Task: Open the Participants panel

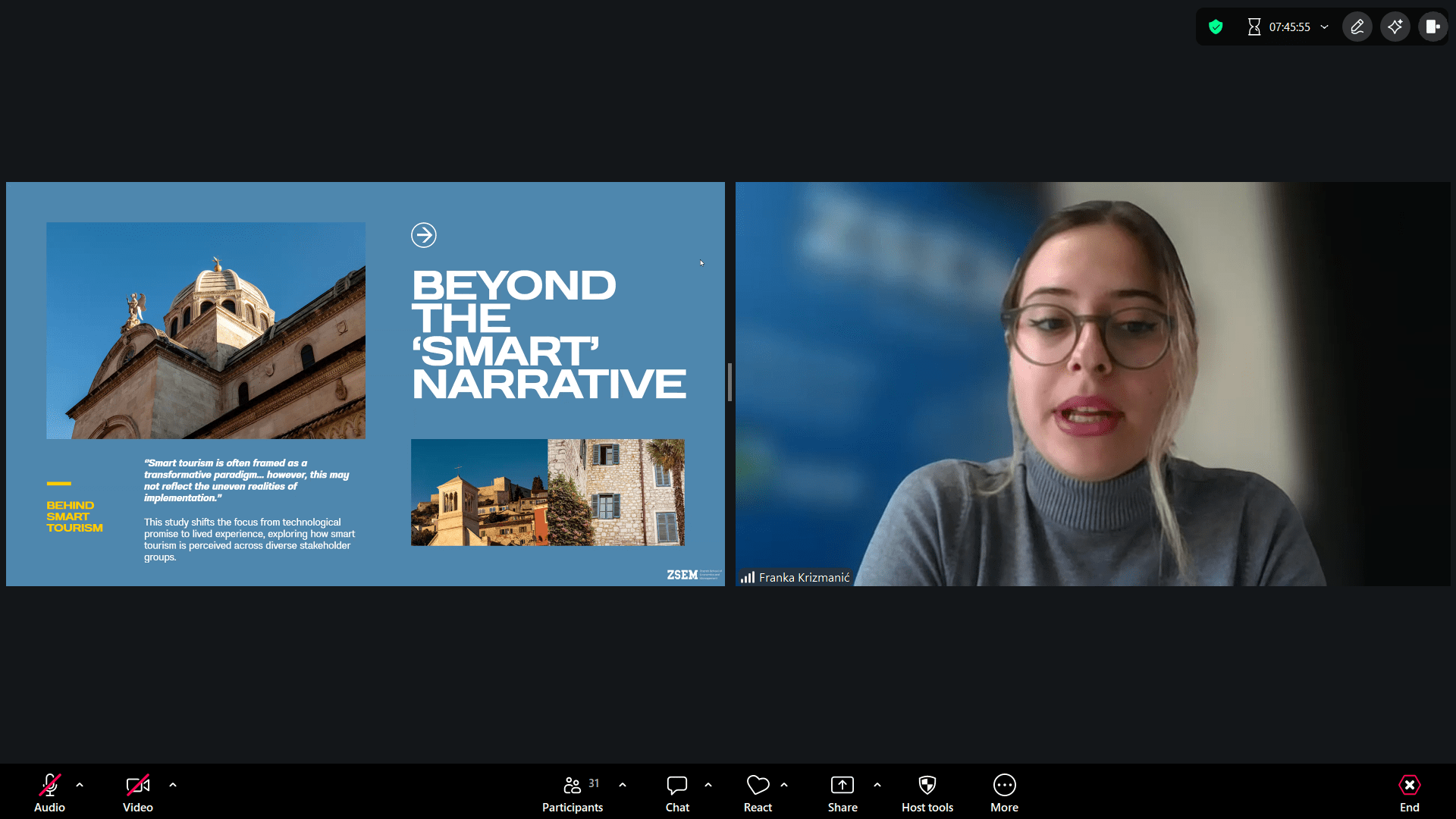Action: click(x=573, y=792)
